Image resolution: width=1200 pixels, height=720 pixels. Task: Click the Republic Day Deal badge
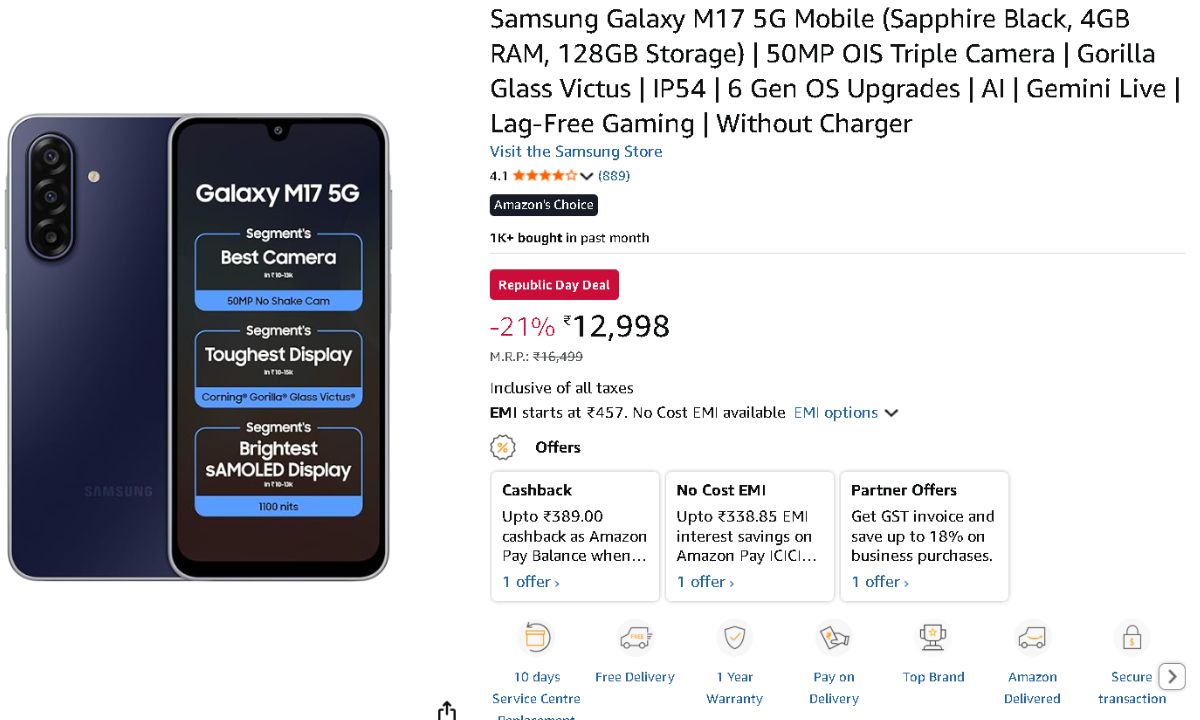point(554,285)
